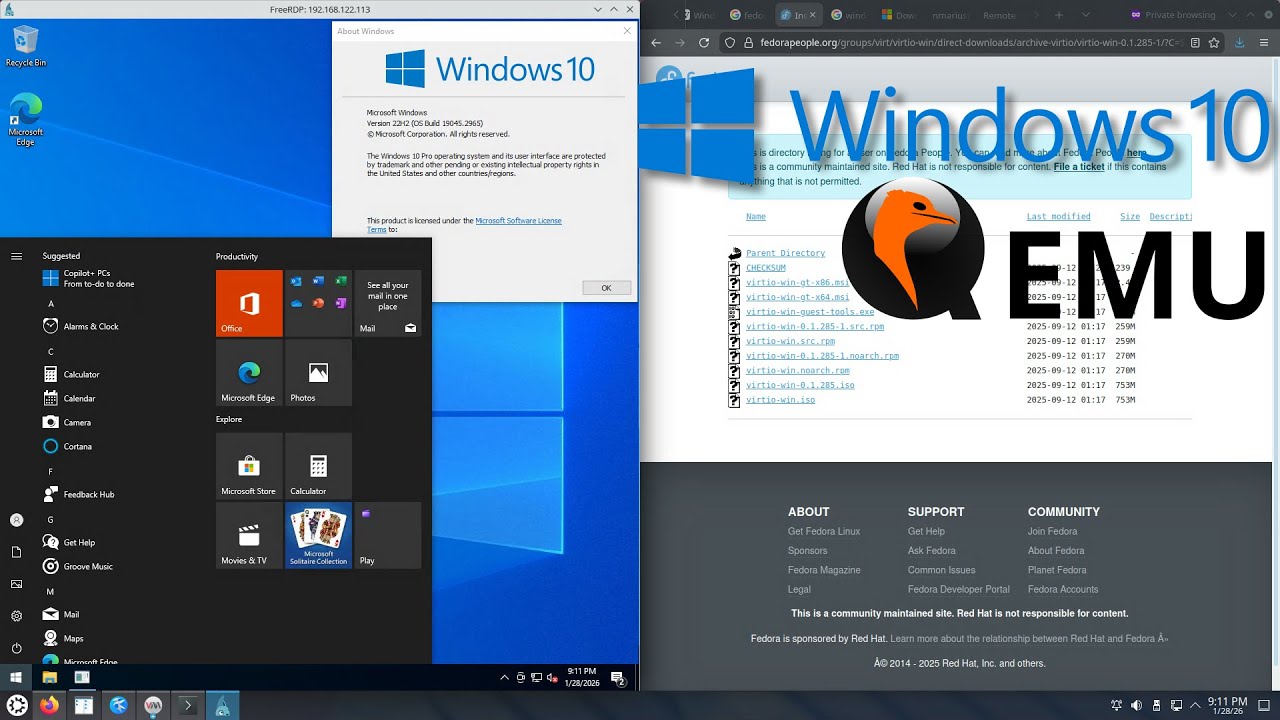The image size is (1280, 720).
Task: Open the KDE volume tray icon
Action: pyautogui.click(x=1136, y=705)
